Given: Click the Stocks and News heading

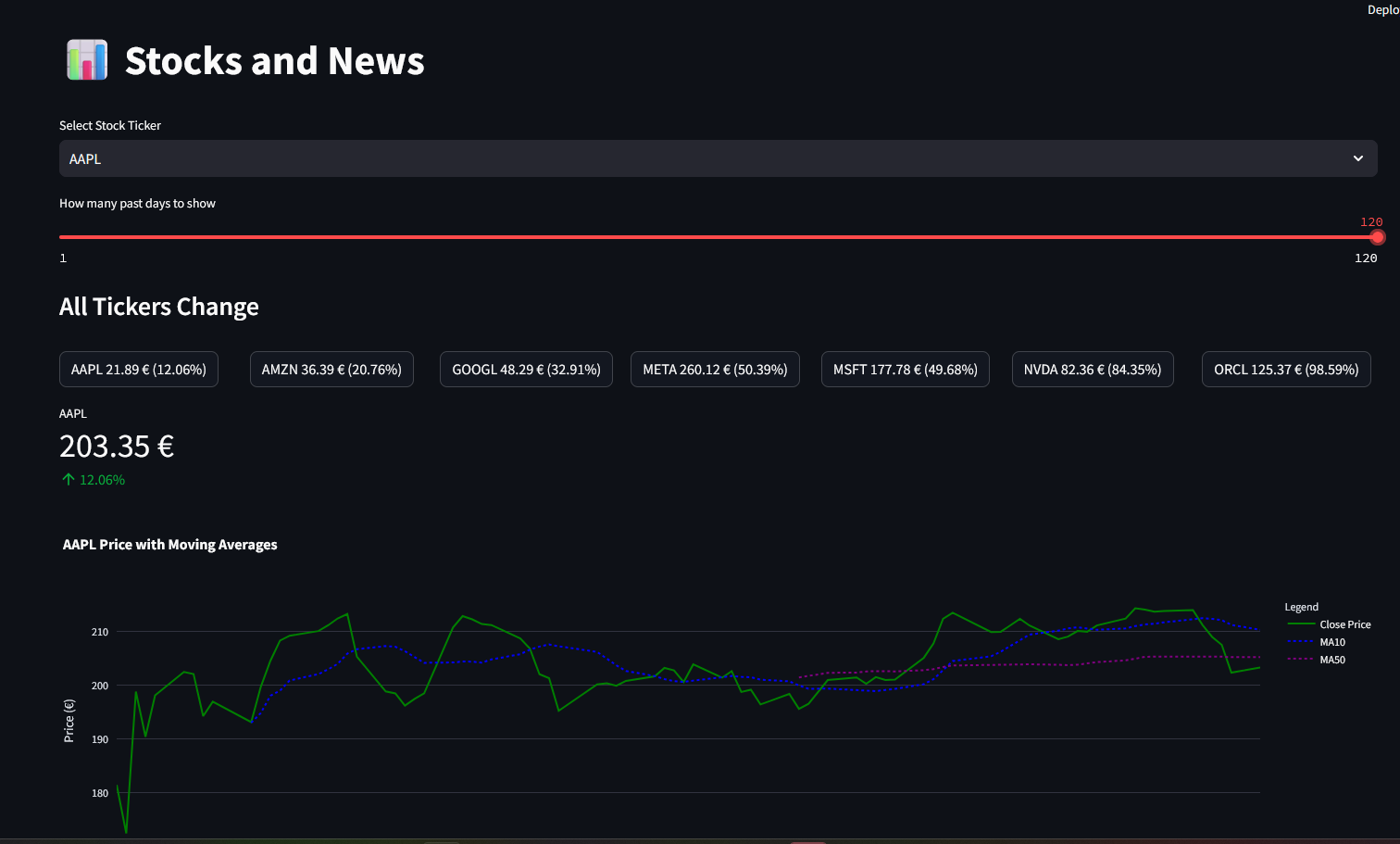Looking at the screenshot, I should (274, 61).
